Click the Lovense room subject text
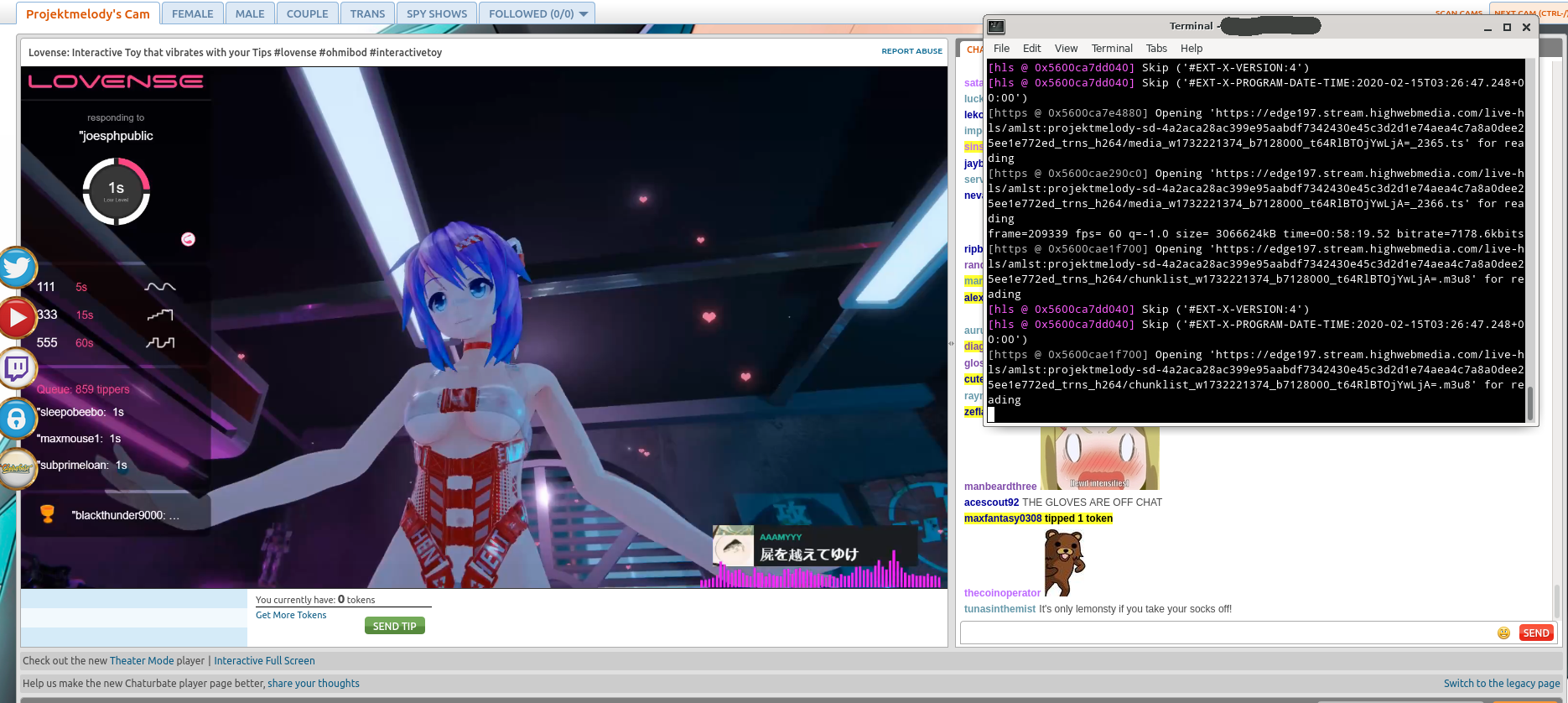Image resolution: width=1568 pixels, height=703 pixels. click(x=235, y=52)
